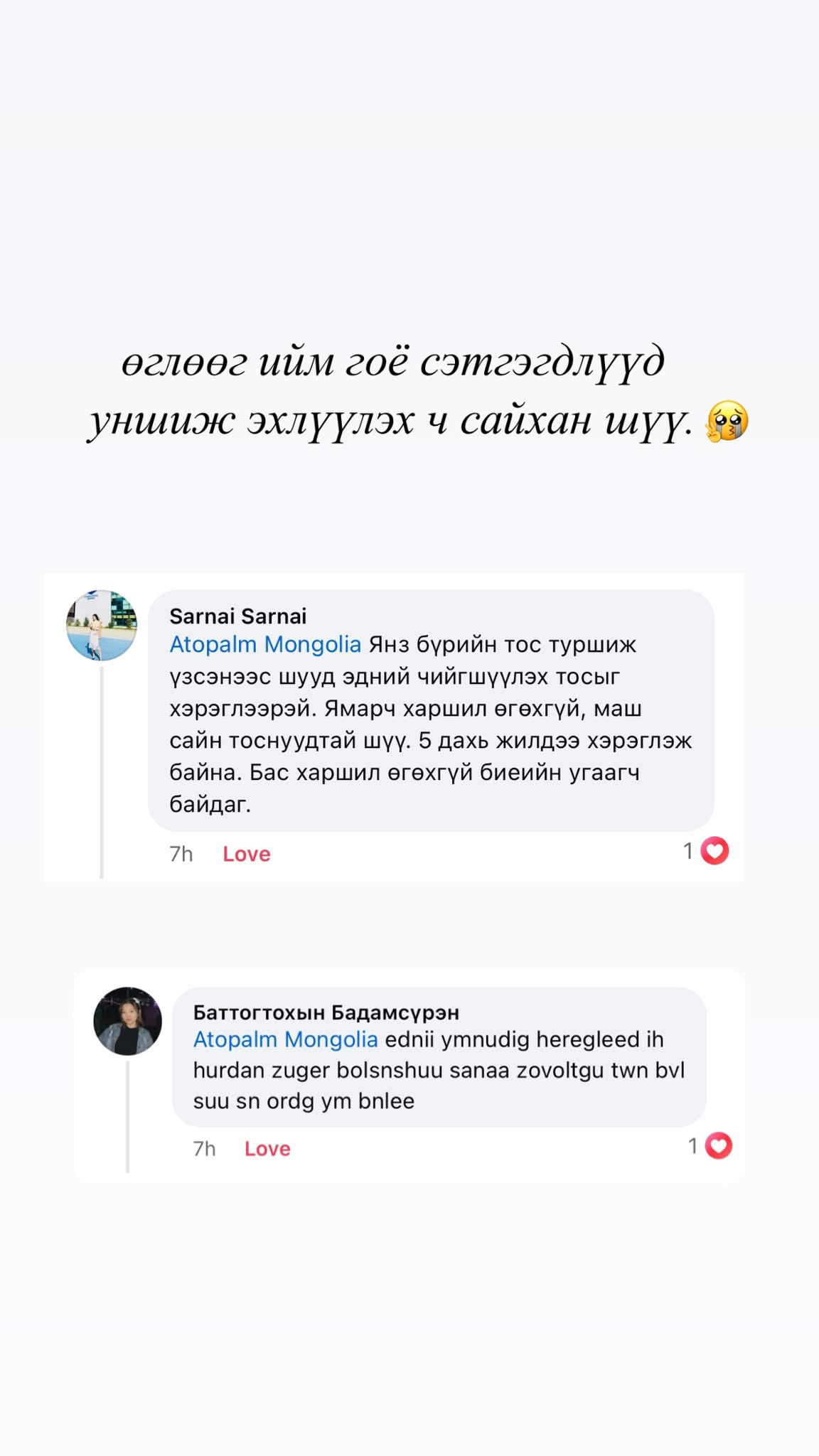Image resolution: width=819 pixels, height=1456 pixels.
Task: Click the 7h timestamp under Sarnai's comment
Action: pyautogui.click(x=181, y=854)
